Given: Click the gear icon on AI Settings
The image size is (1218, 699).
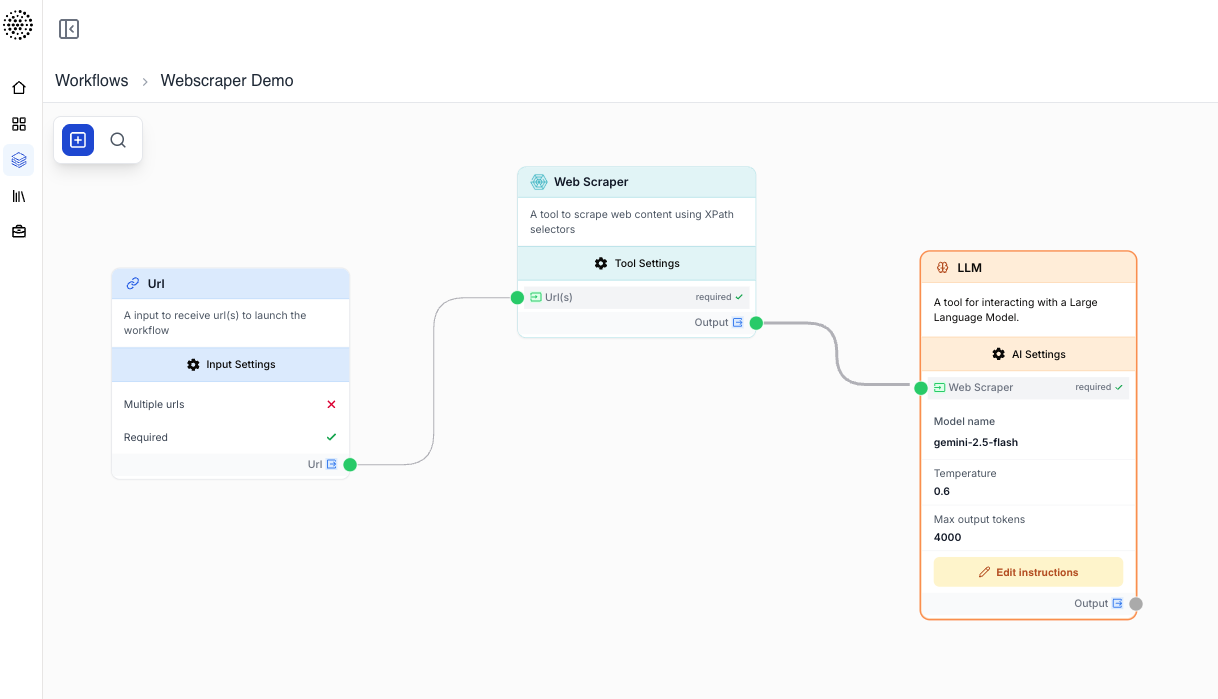Looking at the screenshot, I should (997, 353).
